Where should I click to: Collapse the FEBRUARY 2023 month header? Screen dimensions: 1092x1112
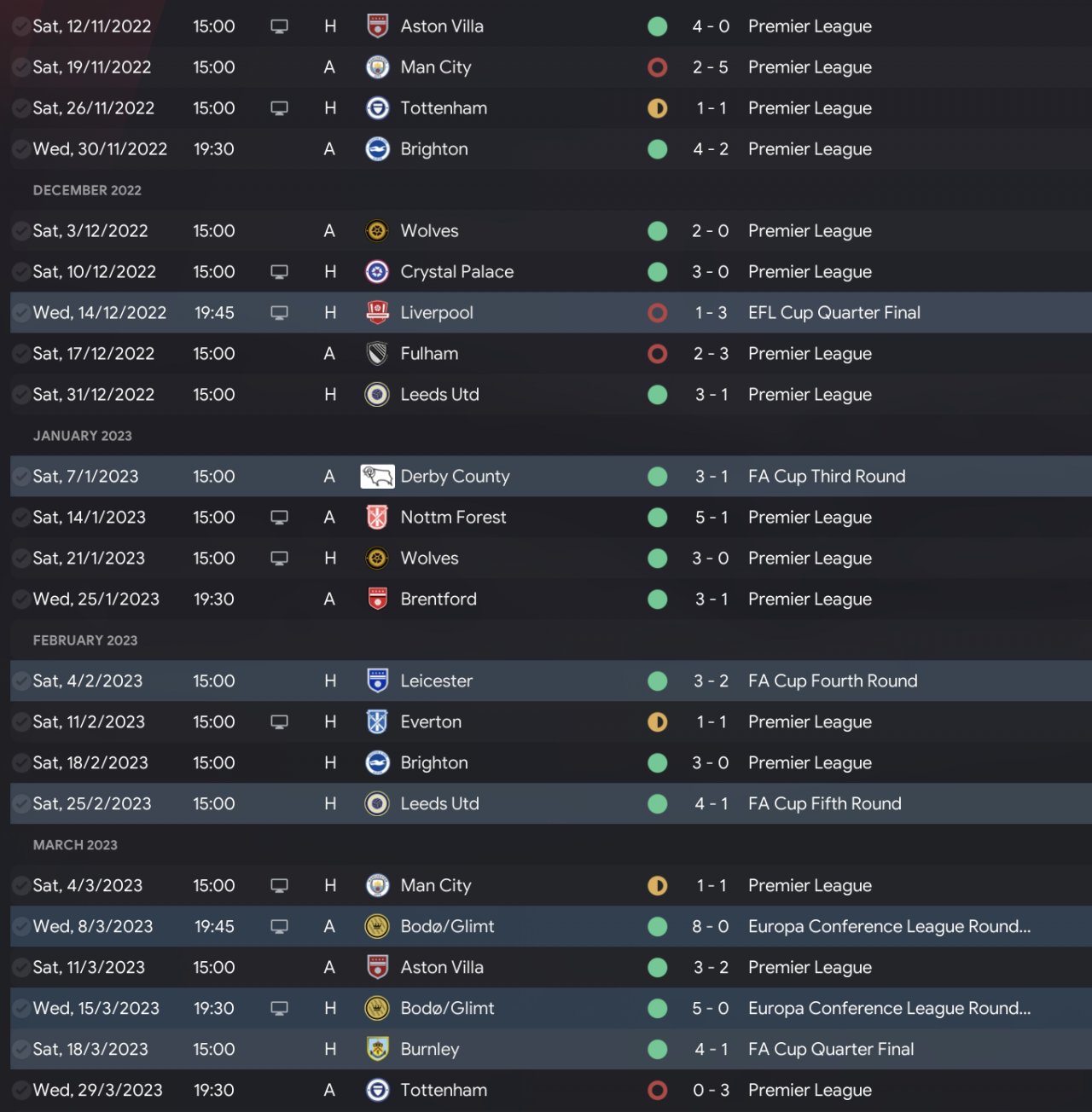pyautogui.click(x=85, y=640)
